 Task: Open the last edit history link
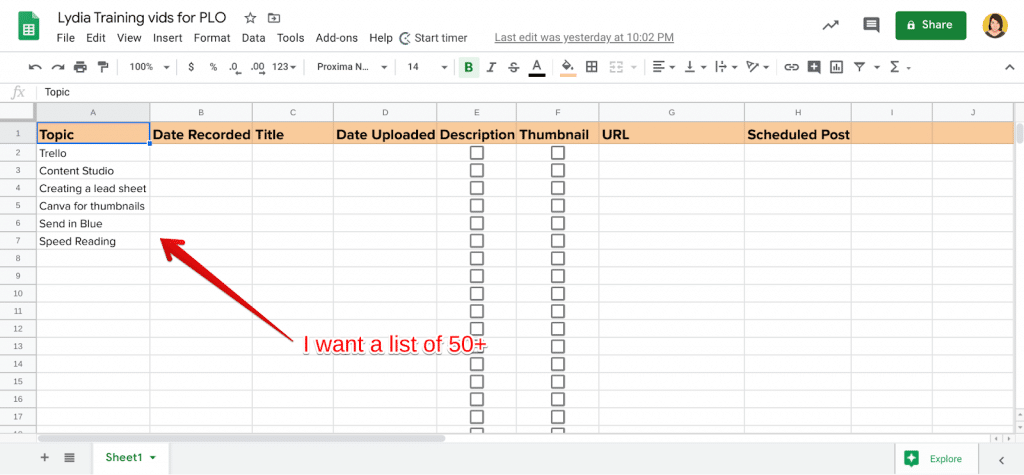pos(584,38)
